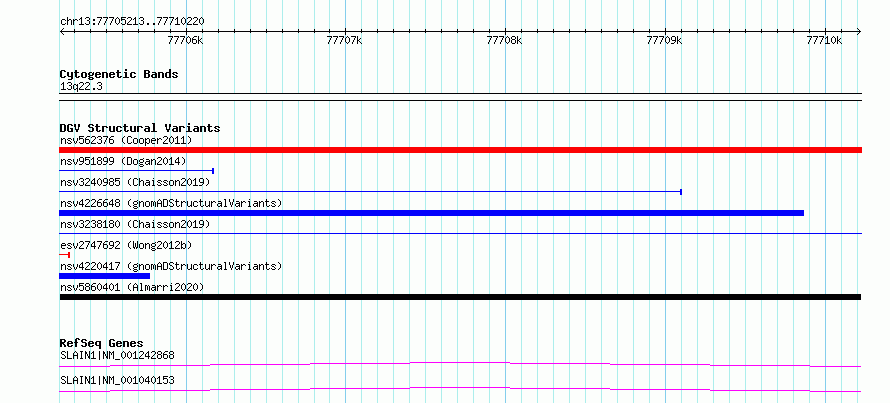Image resolution: width=890 pixels, height=403 pixels.
Task: Click the left arrowhead of the ruler
Action: [62, 31]
